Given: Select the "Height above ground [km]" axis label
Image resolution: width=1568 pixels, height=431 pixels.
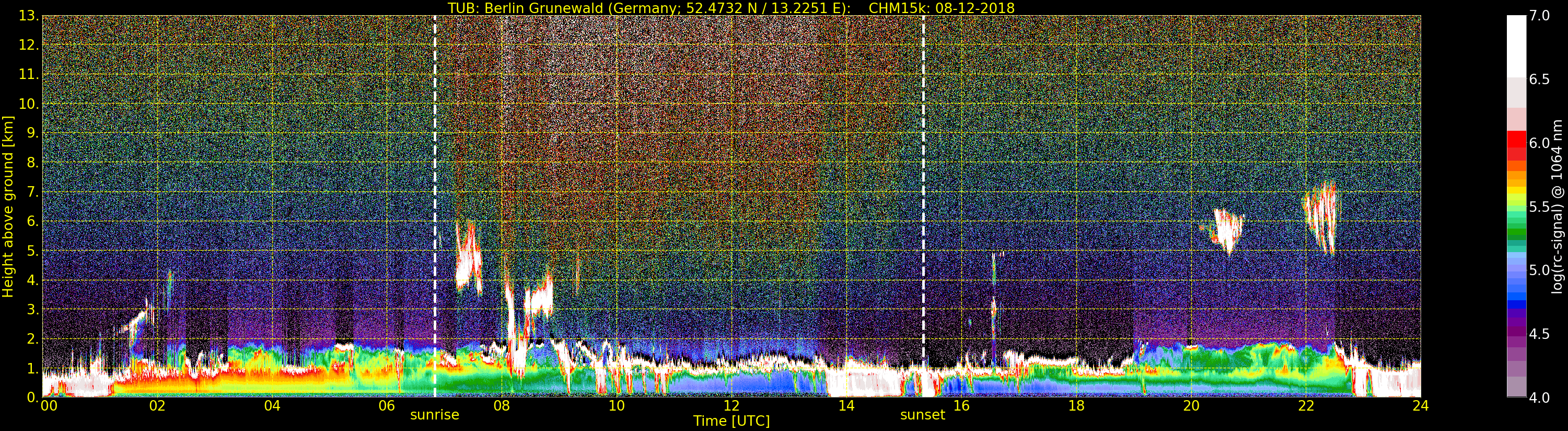Looking at the screenshot, I should point(8,206).
